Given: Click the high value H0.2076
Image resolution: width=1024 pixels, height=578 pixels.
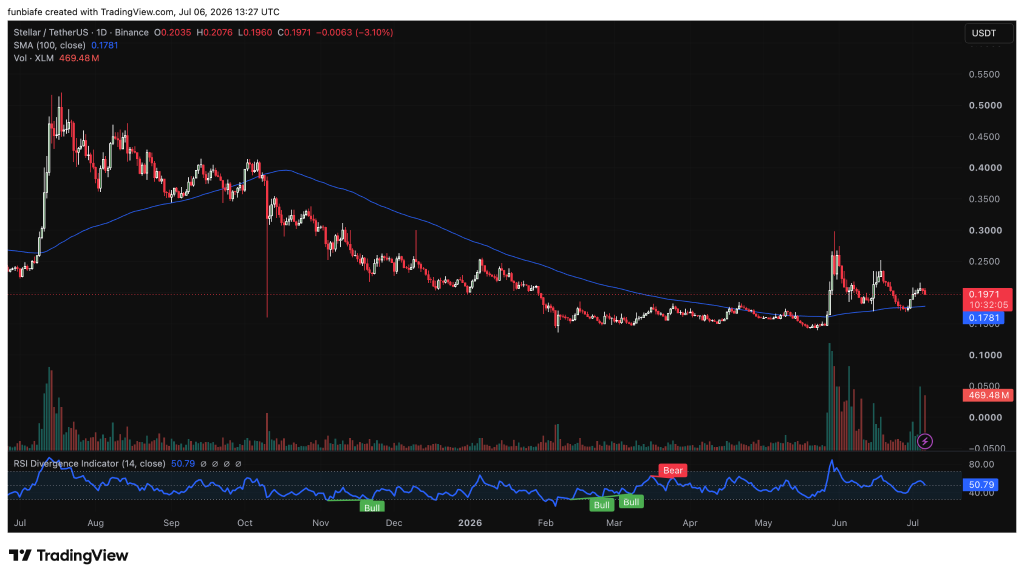Looking at the screenshot, I should [214, 33].
